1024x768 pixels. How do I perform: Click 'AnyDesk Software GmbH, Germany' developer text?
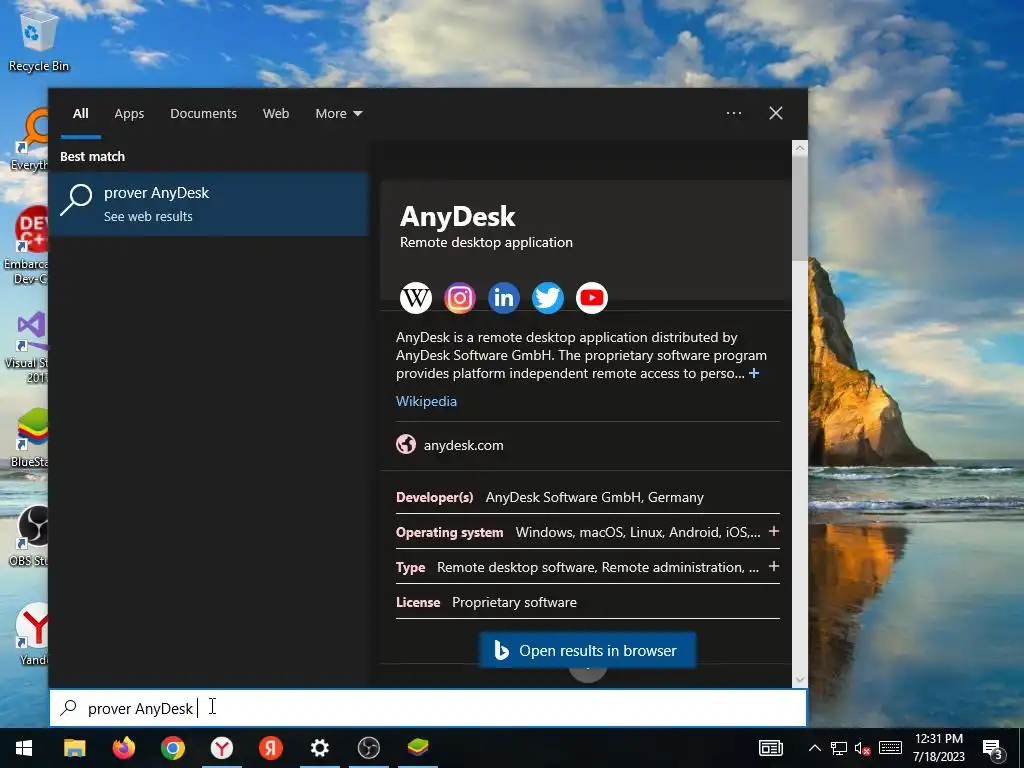click(x=595, y=497)
